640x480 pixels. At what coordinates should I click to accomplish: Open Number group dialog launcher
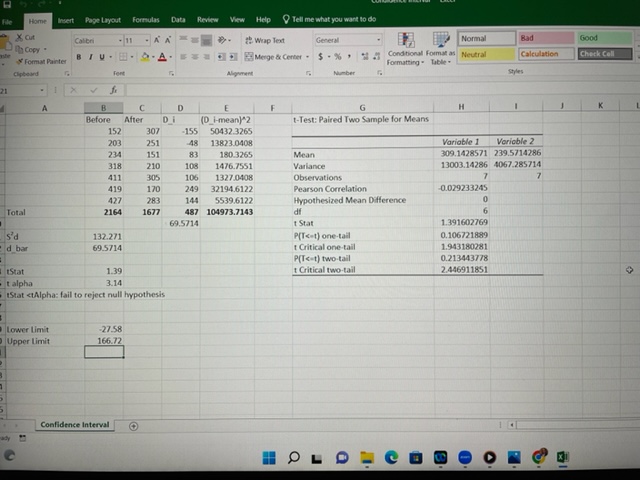coord(380,73)
